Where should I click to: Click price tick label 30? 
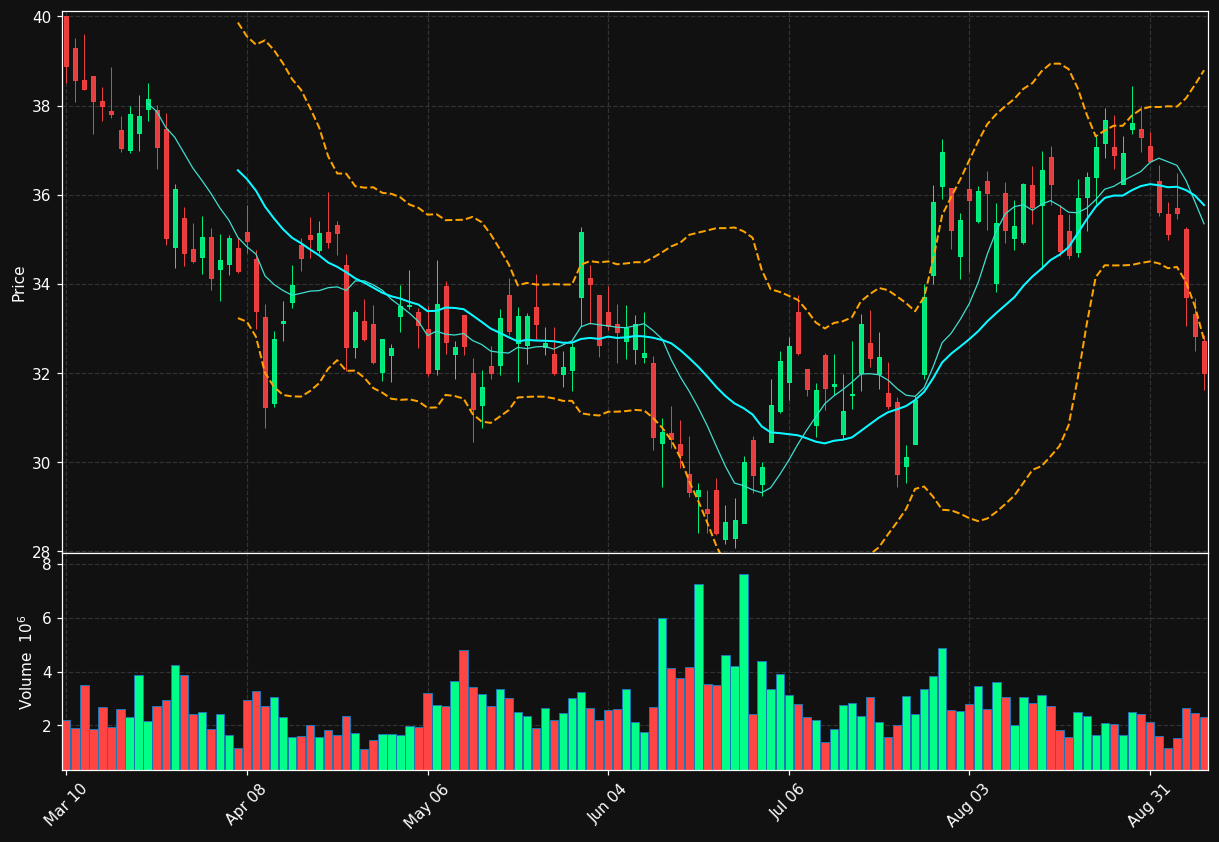(x=42, y=462)
